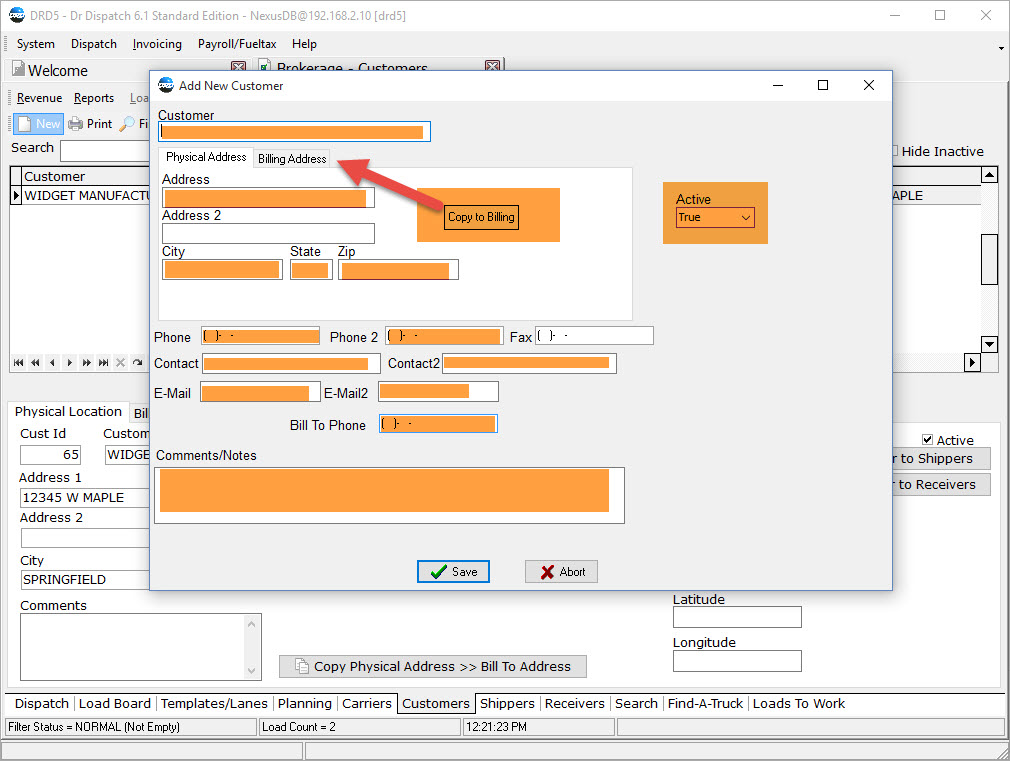Open the Receivers bottom tab
Screen dimensions: 1010x761
[x=575, y=703]
